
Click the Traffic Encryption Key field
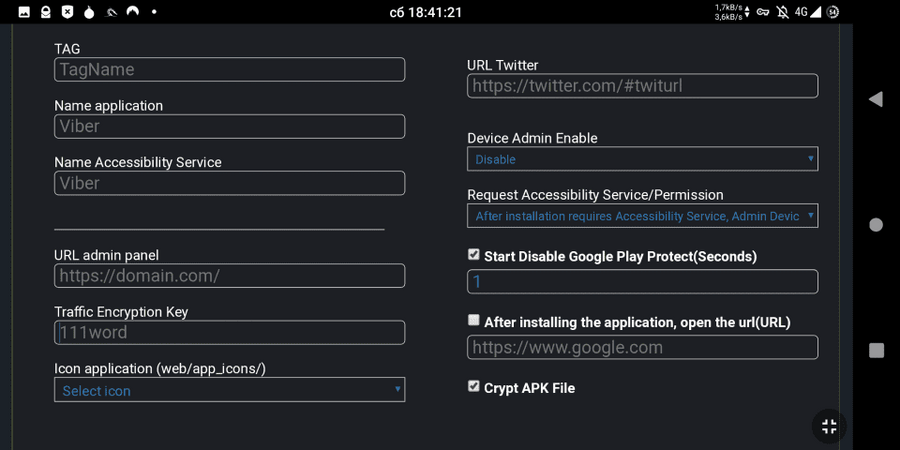230,332
